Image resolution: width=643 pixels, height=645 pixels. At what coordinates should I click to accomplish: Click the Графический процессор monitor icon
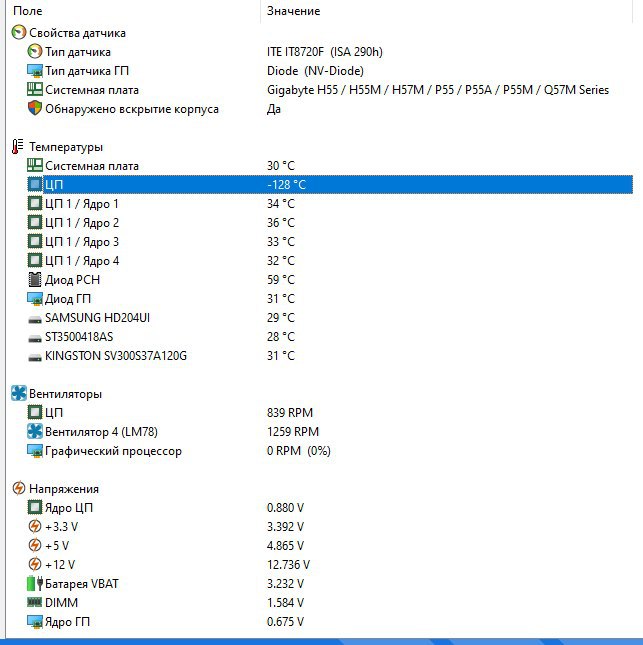pos(35,451)
